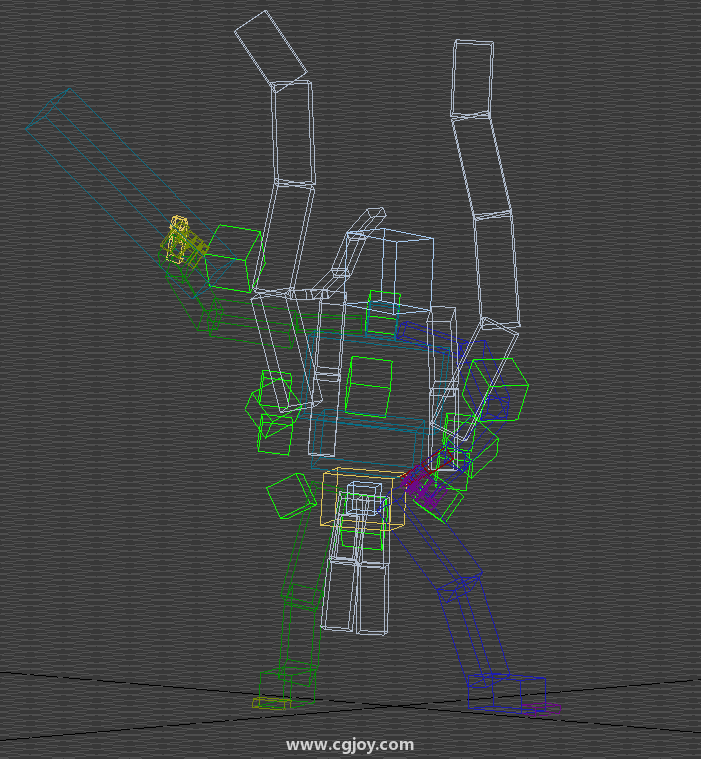Select the green box beside the sword hand
The height and width of the screenshot is (759, 701).
coord(234,259)
